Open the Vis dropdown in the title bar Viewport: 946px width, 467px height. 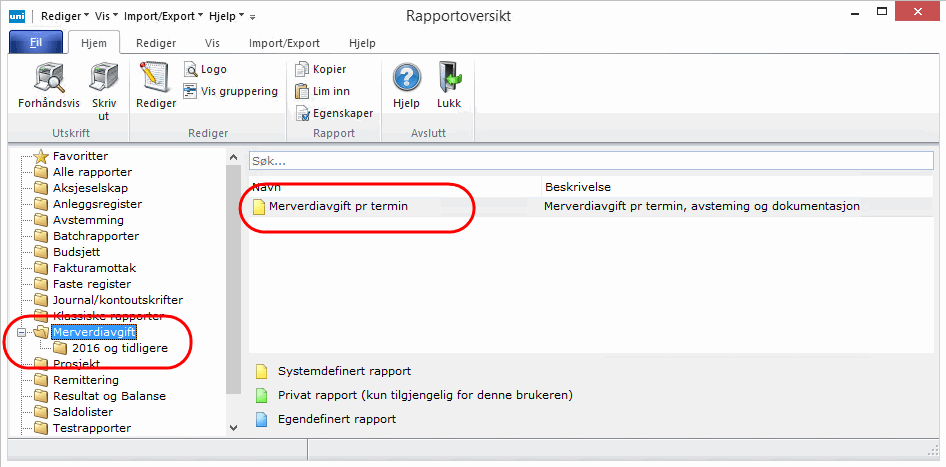click(106, 16)
